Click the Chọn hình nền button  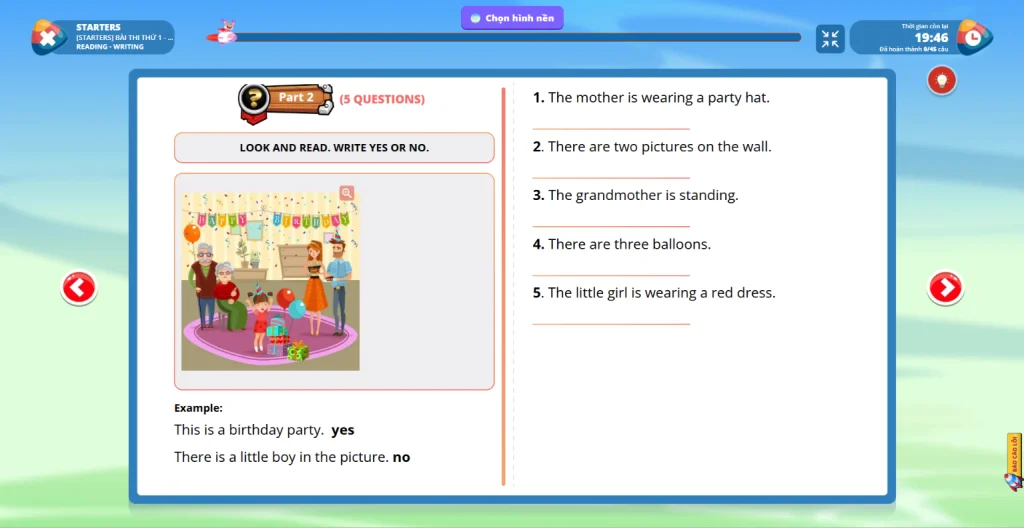(512, 18)
